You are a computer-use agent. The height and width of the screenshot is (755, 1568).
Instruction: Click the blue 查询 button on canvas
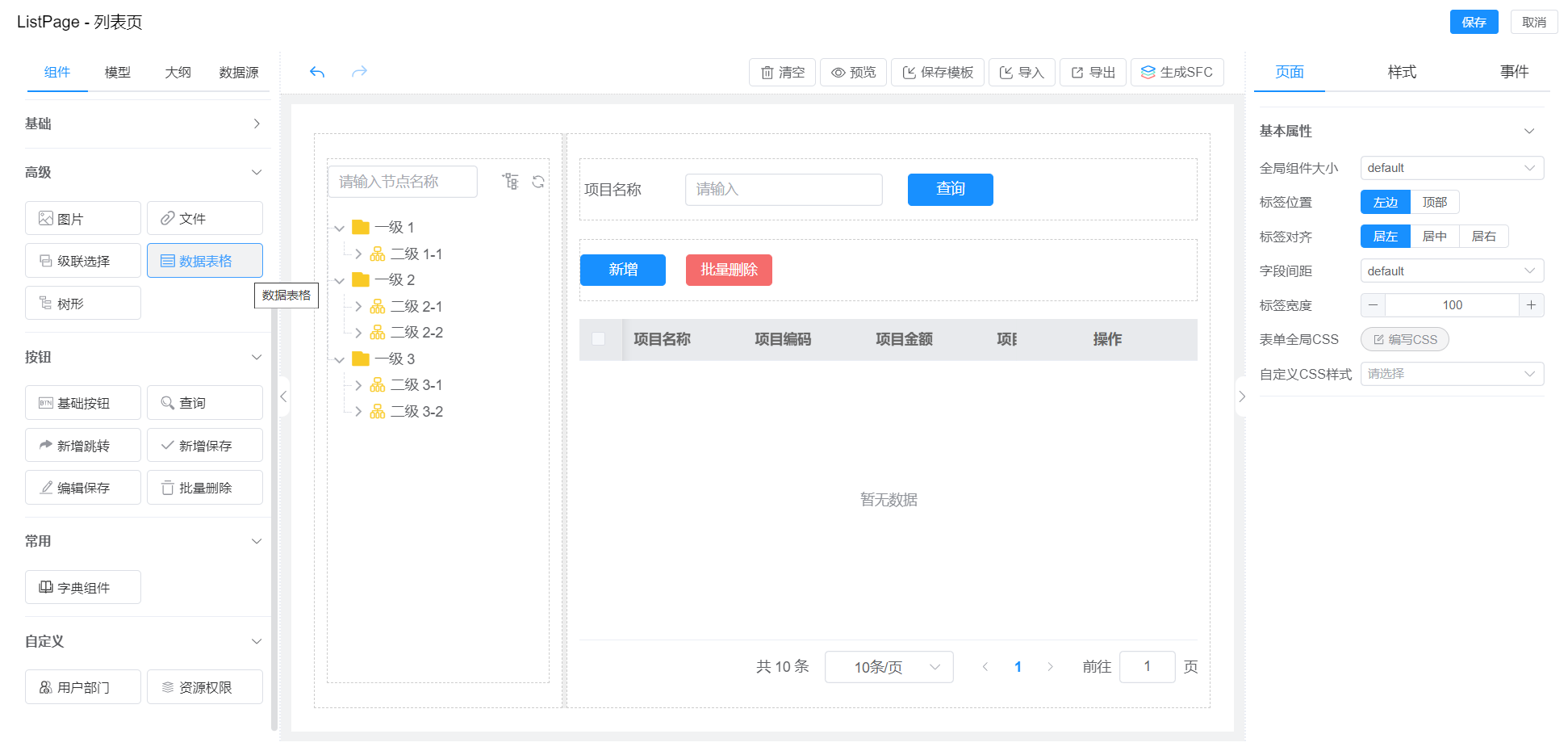tap(951, 189)
